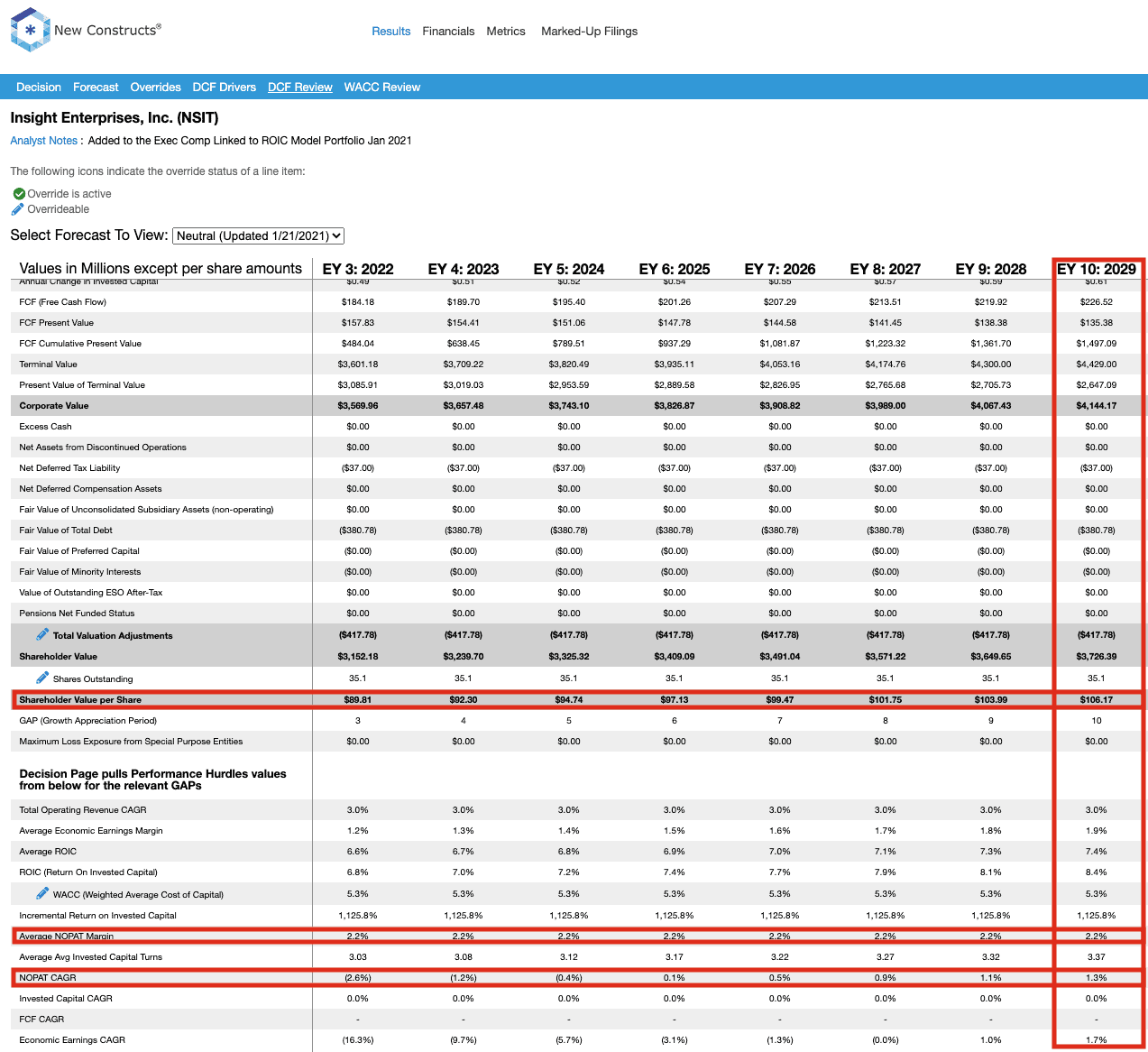Click the Net Deferred Tax Liability label

coord(69,468)
